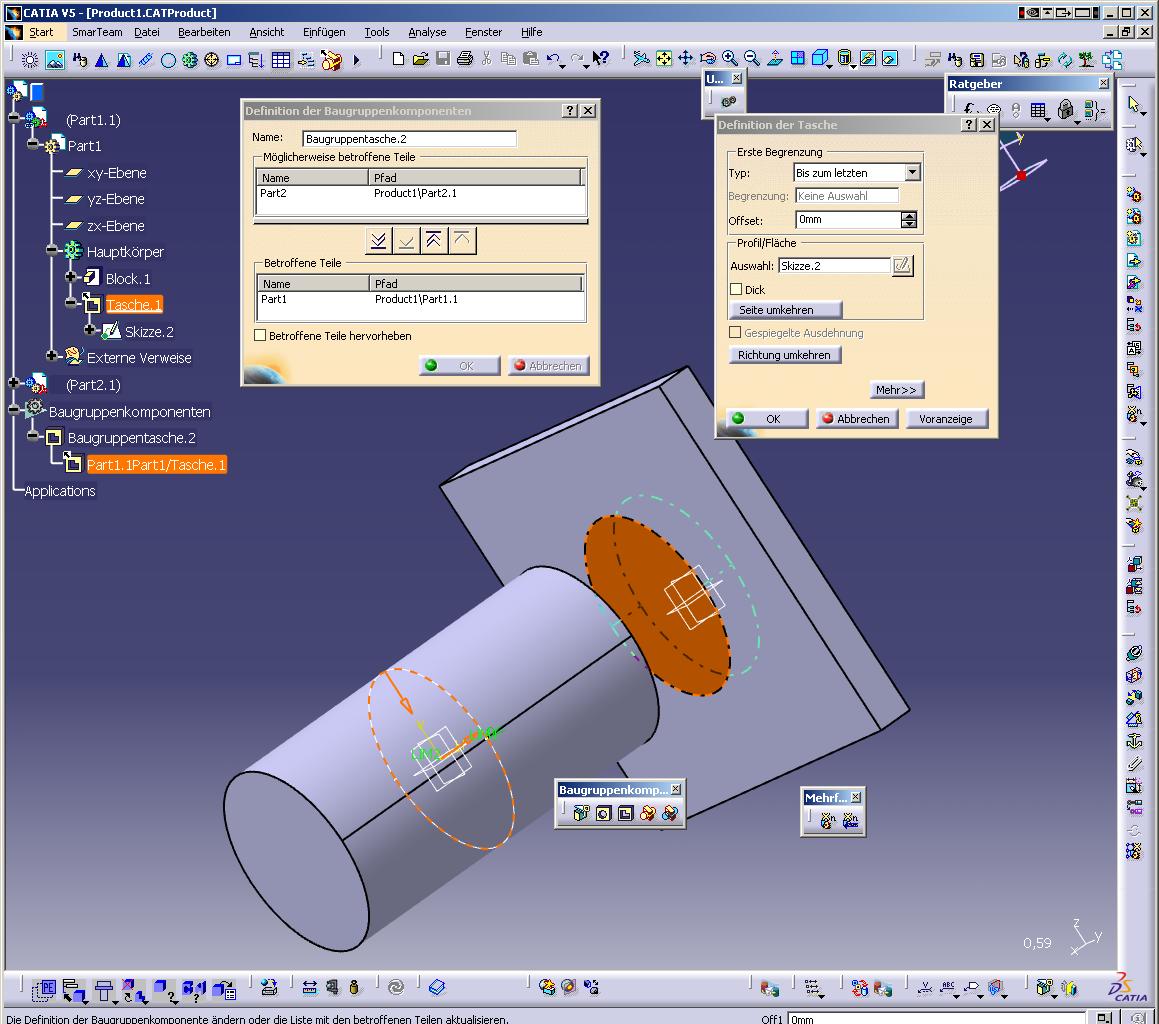Click the first icon in the Mehrf... toolbar

coord(828,820)
